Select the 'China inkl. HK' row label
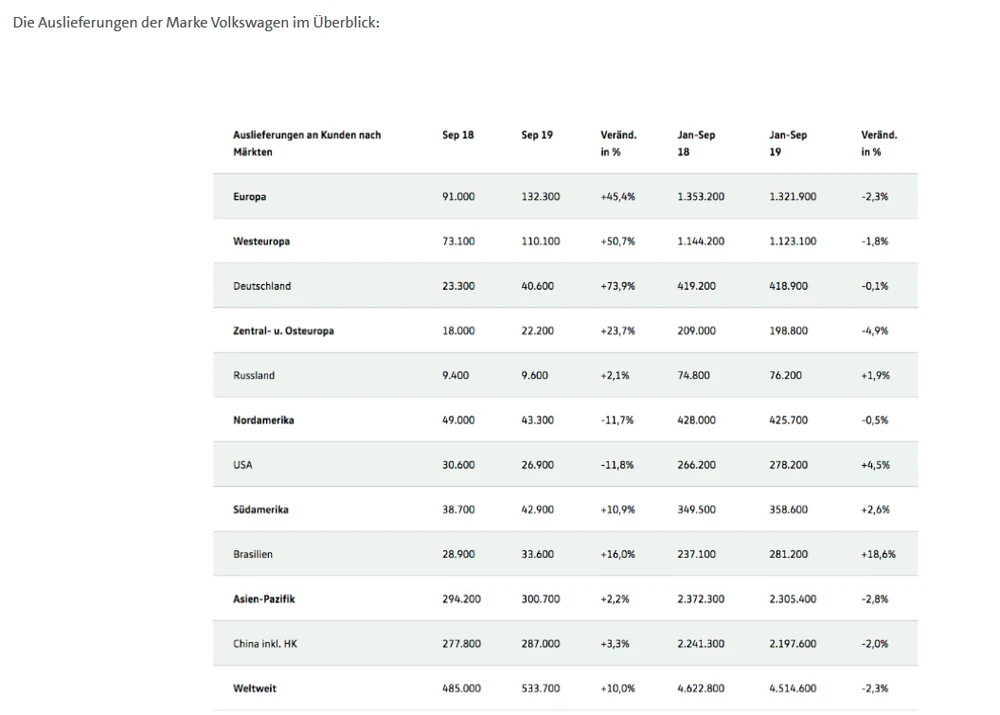The width and height of the screenshot is (1000, 715). [x=265, y=644]
